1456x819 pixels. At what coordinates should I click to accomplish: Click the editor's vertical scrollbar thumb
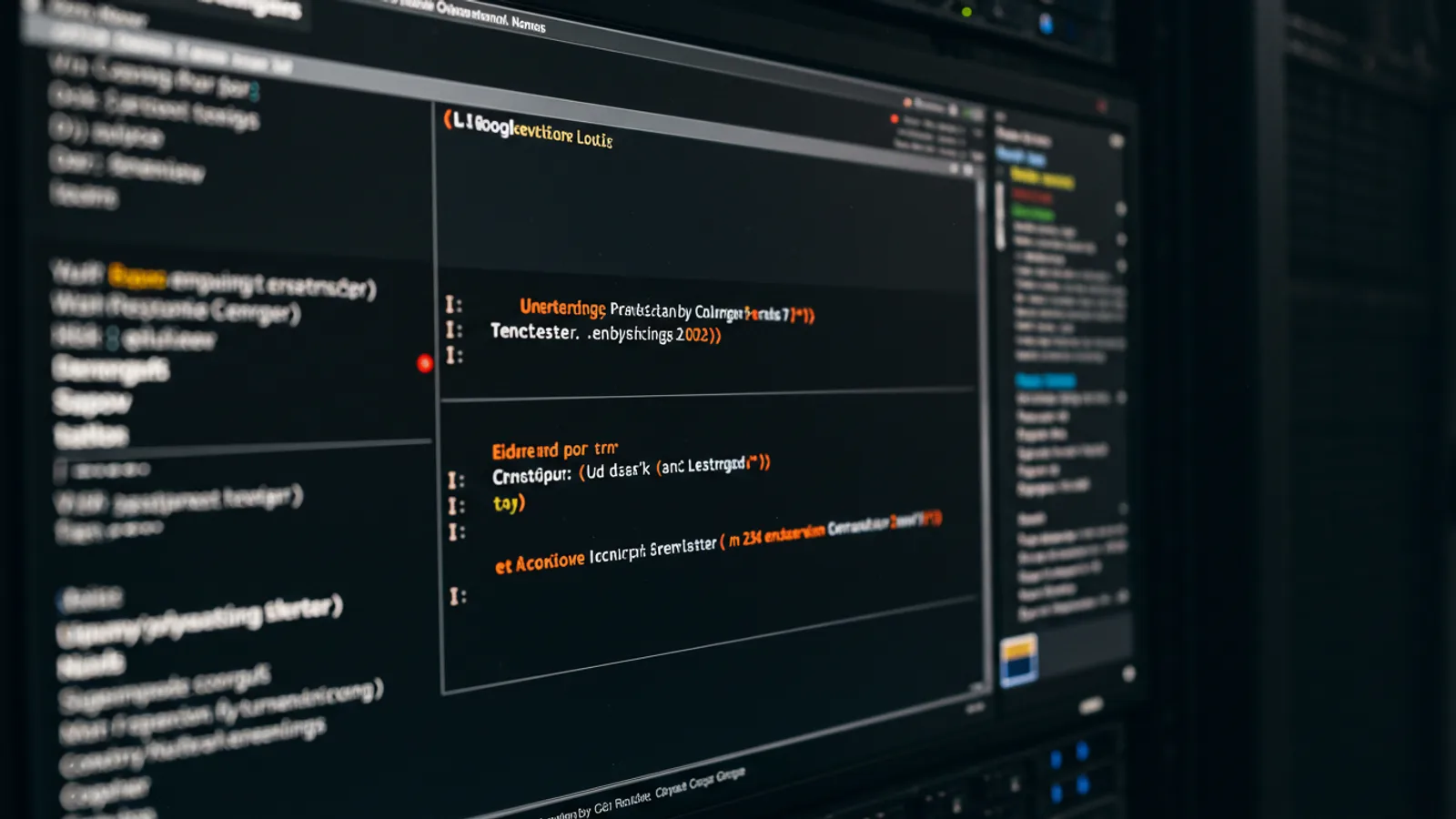999,216
